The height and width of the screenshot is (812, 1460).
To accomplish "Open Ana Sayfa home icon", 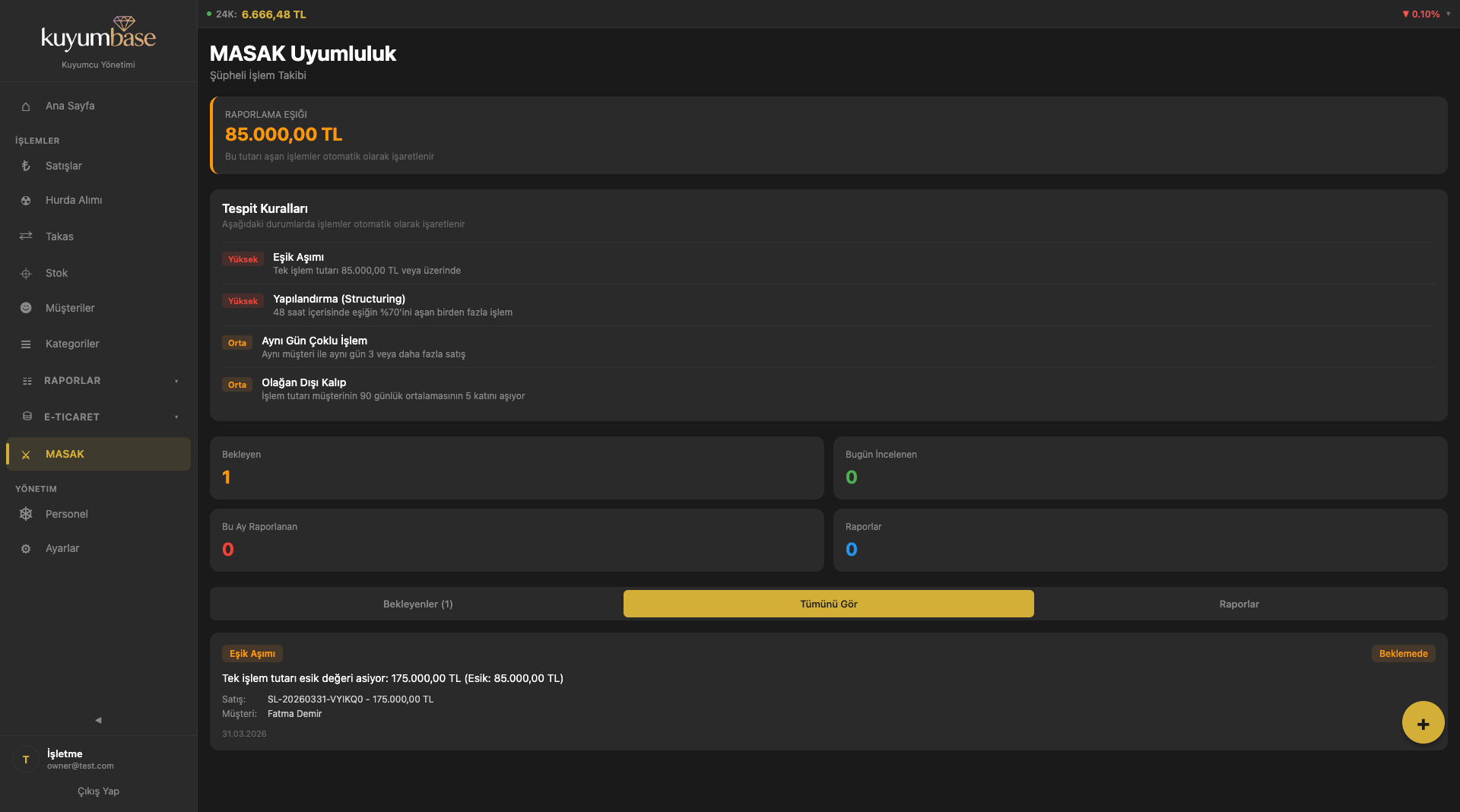I will [26, 106].
